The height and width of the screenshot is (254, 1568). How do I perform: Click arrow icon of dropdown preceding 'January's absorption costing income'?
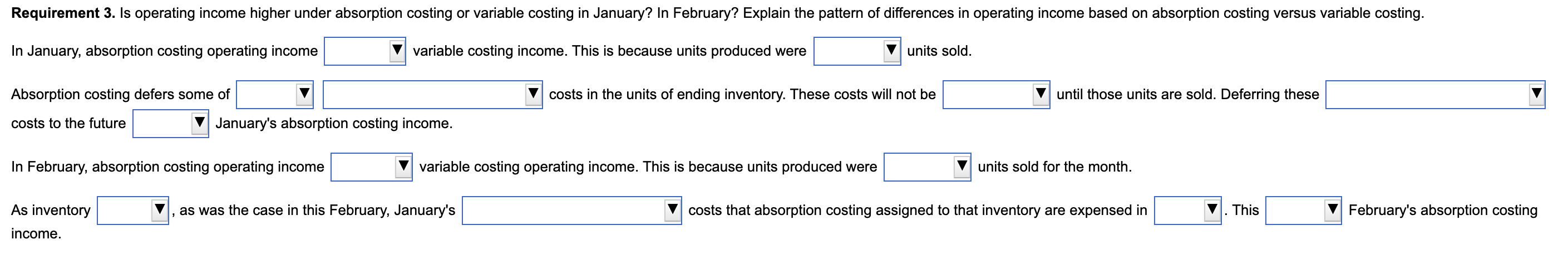(199, 123)
